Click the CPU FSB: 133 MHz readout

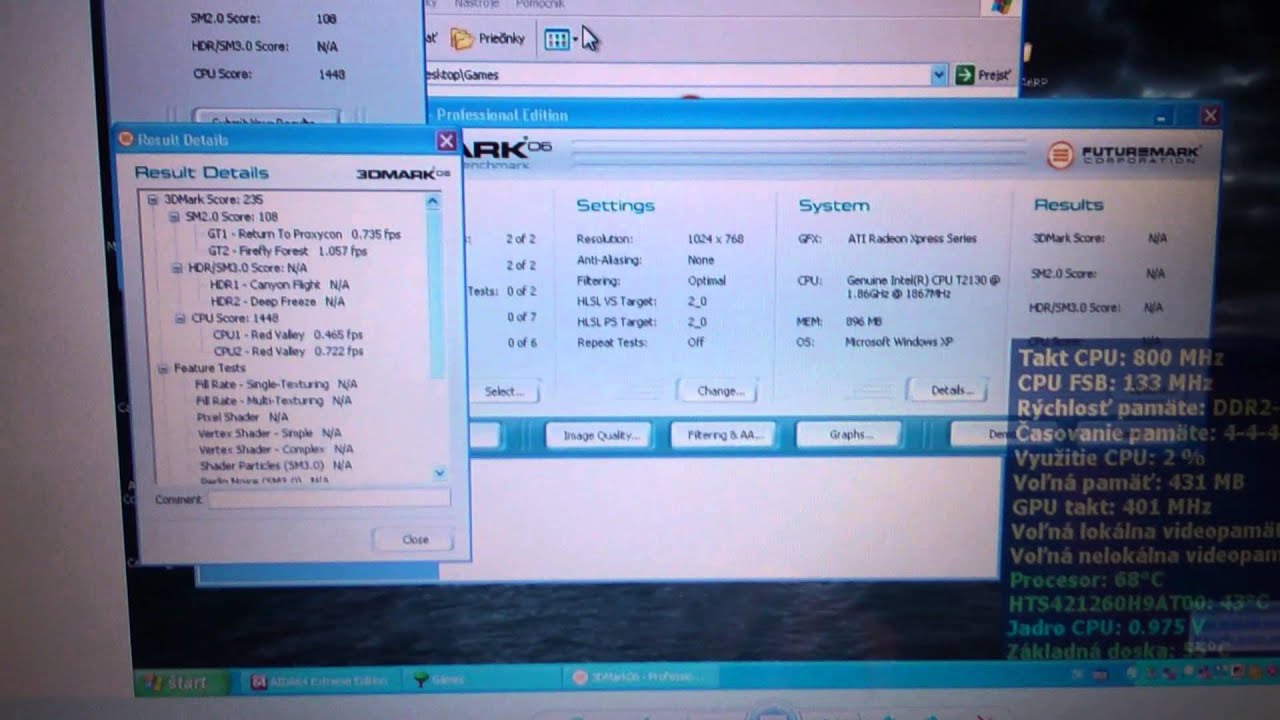tap(1115, 383)
